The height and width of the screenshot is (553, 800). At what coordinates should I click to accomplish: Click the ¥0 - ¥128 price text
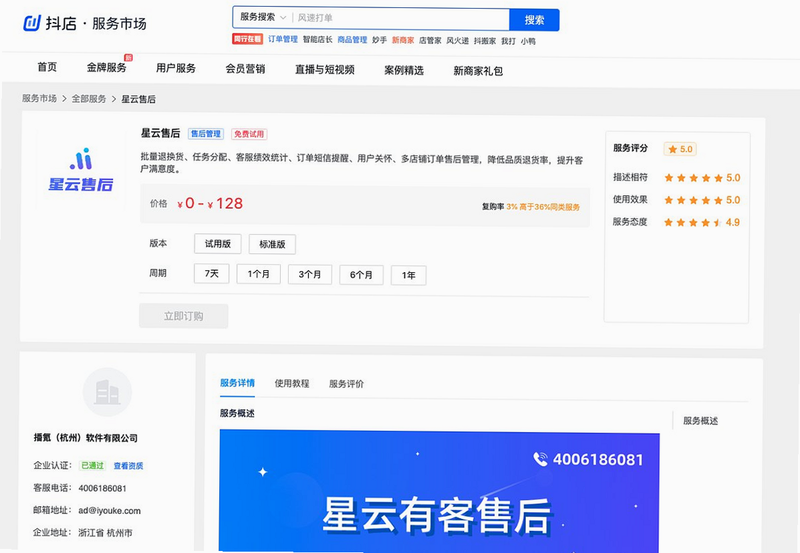coord(210,204)
